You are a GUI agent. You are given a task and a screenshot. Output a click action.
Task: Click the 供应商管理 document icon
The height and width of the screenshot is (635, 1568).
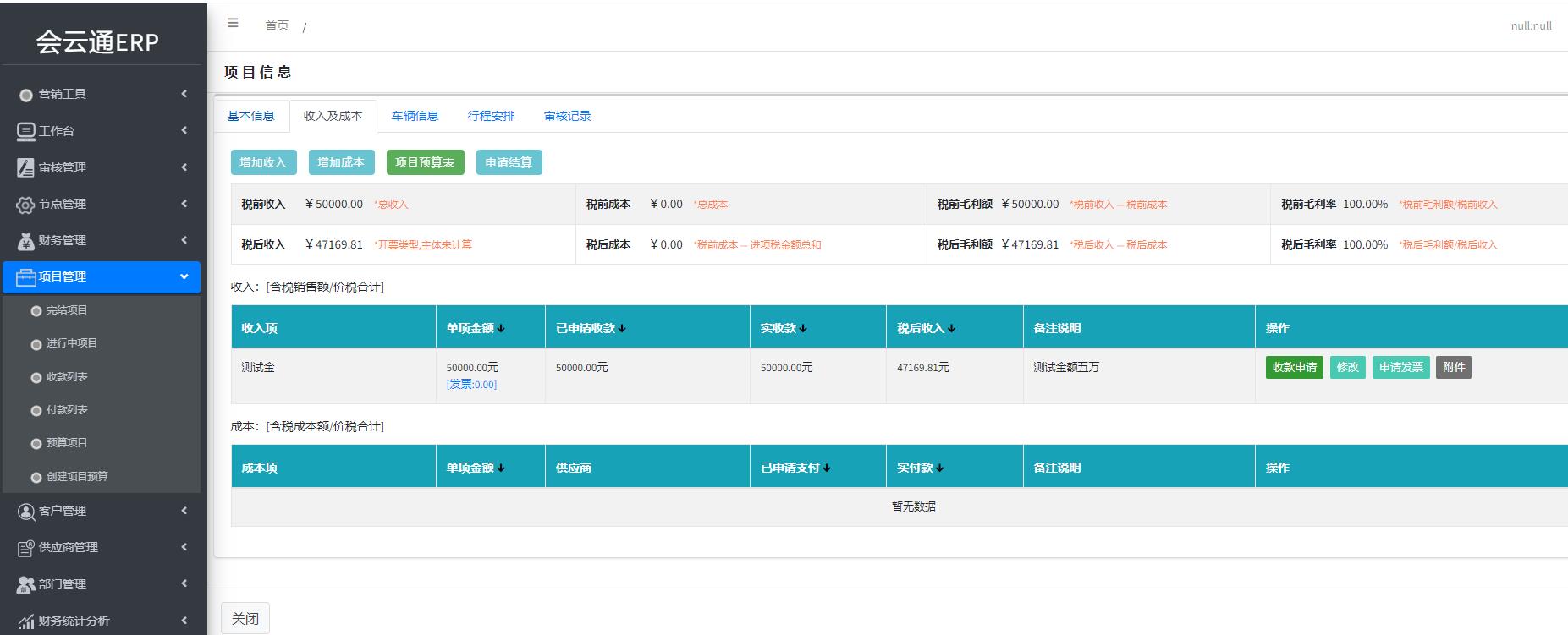pyautogui.click(x=26, y=548)
